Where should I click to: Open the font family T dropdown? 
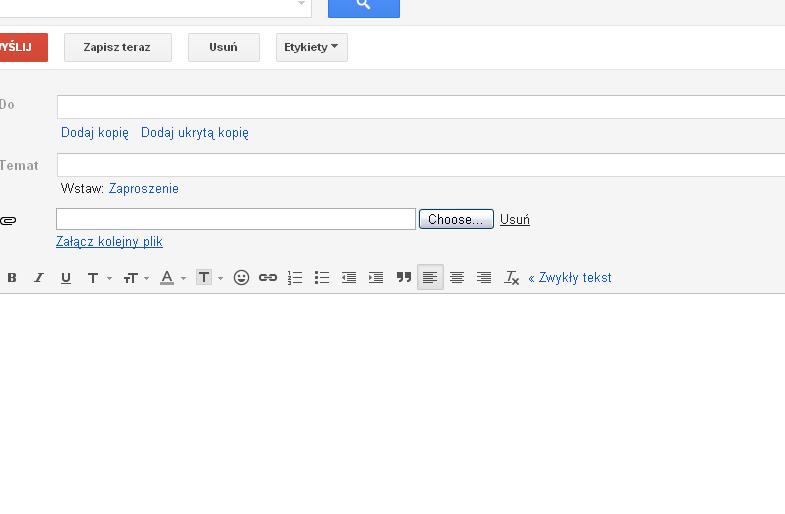pyautogui.click(x=99, y=278)
